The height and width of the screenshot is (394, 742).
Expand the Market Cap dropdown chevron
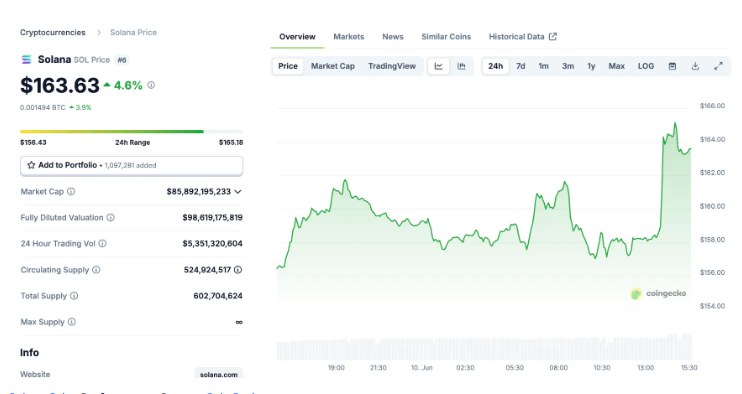coord(238,192)
